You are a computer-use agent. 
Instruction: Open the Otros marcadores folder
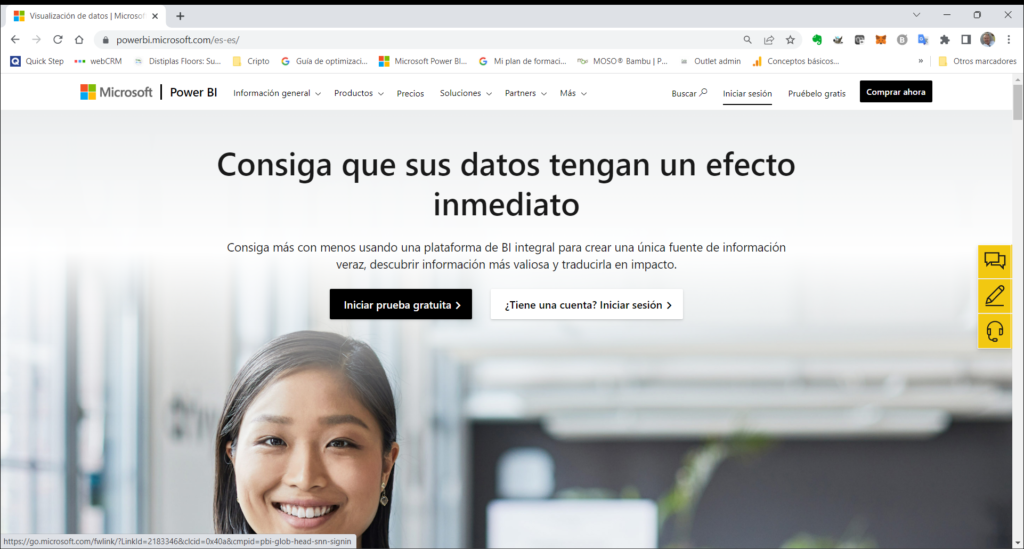point(977,61)
